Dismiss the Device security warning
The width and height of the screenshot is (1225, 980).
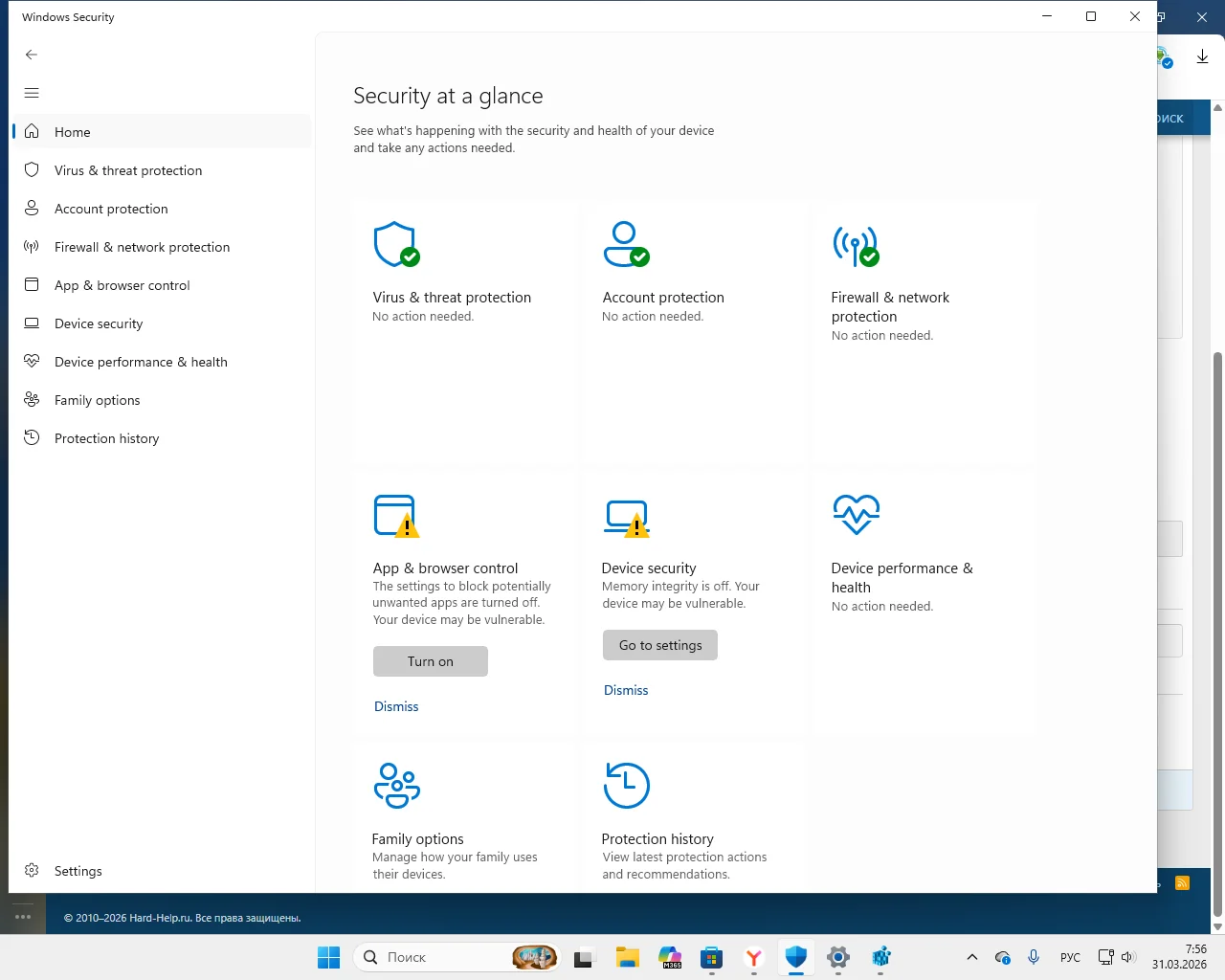(x=626, y=690)
